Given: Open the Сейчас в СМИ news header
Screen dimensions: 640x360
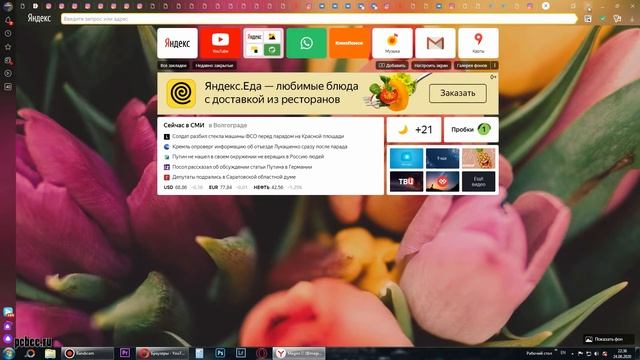Looking at the screenshot, I should pyautogui.click(x=184, y=125).
